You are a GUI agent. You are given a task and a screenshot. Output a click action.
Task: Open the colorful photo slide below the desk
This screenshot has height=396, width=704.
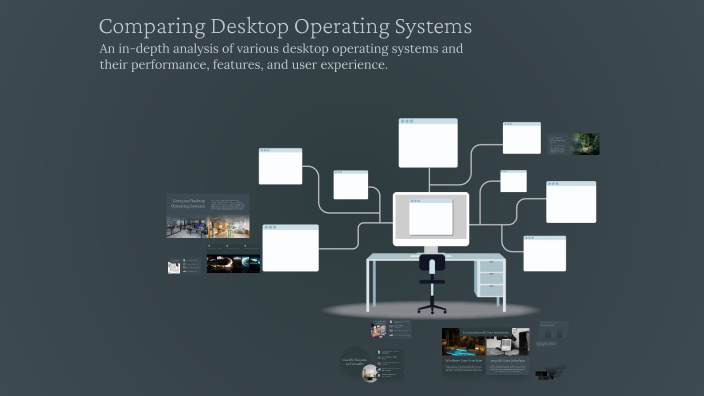tap(391, 329)
